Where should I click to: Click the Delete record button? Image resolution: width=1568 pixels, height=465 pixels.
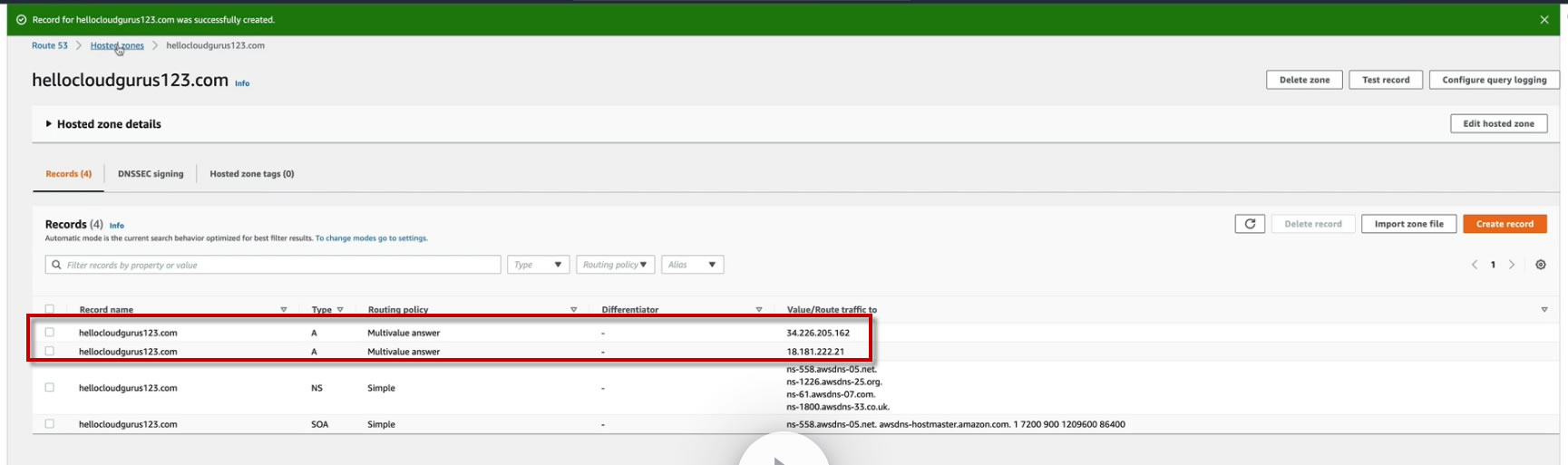coord(1313,224)
